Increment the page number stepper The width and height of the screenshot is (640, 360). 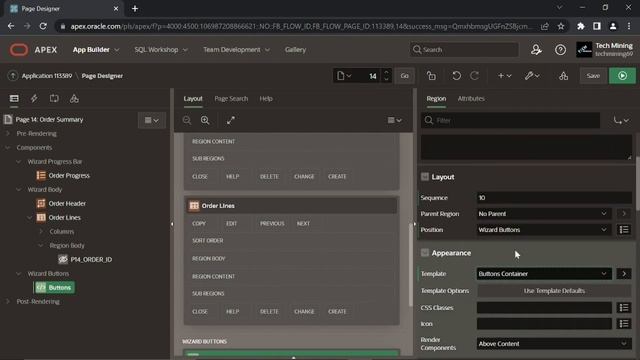(386, 72)
